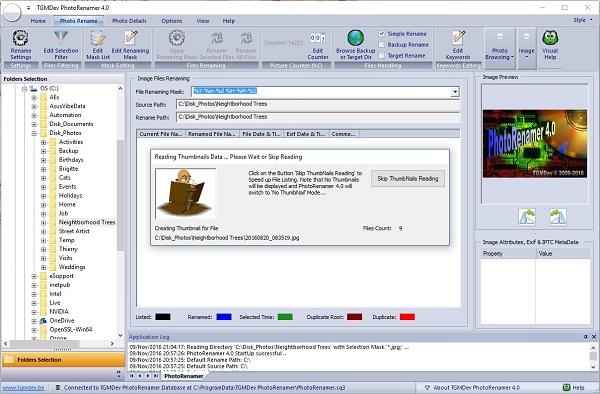Browse Backup or Target Dir globe

(x=355, y=38)
